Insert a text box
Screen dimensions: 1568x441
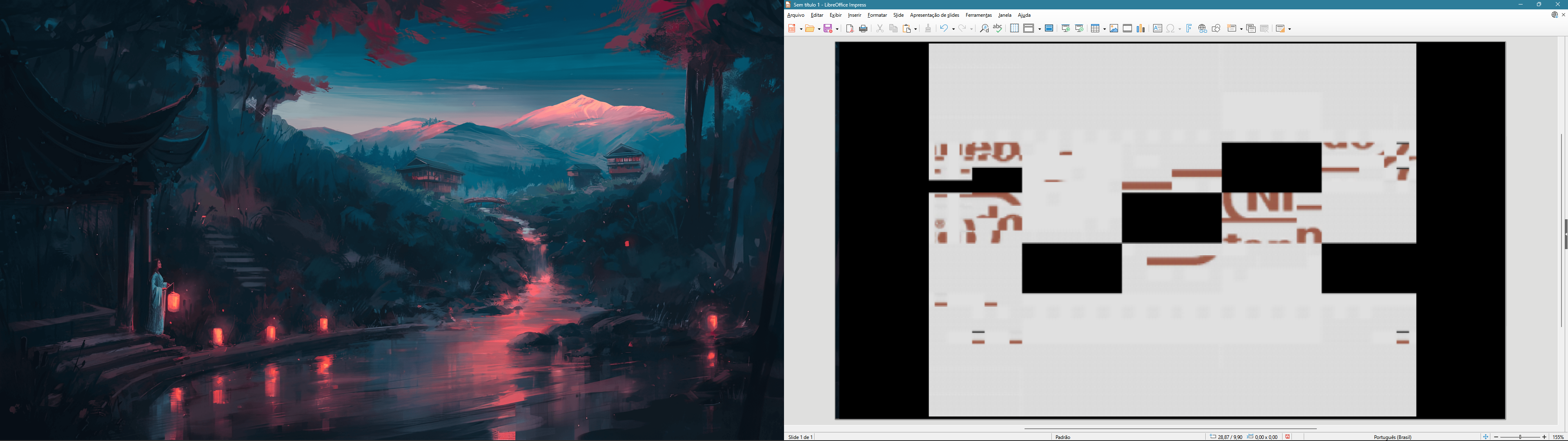pos(1157,29)
